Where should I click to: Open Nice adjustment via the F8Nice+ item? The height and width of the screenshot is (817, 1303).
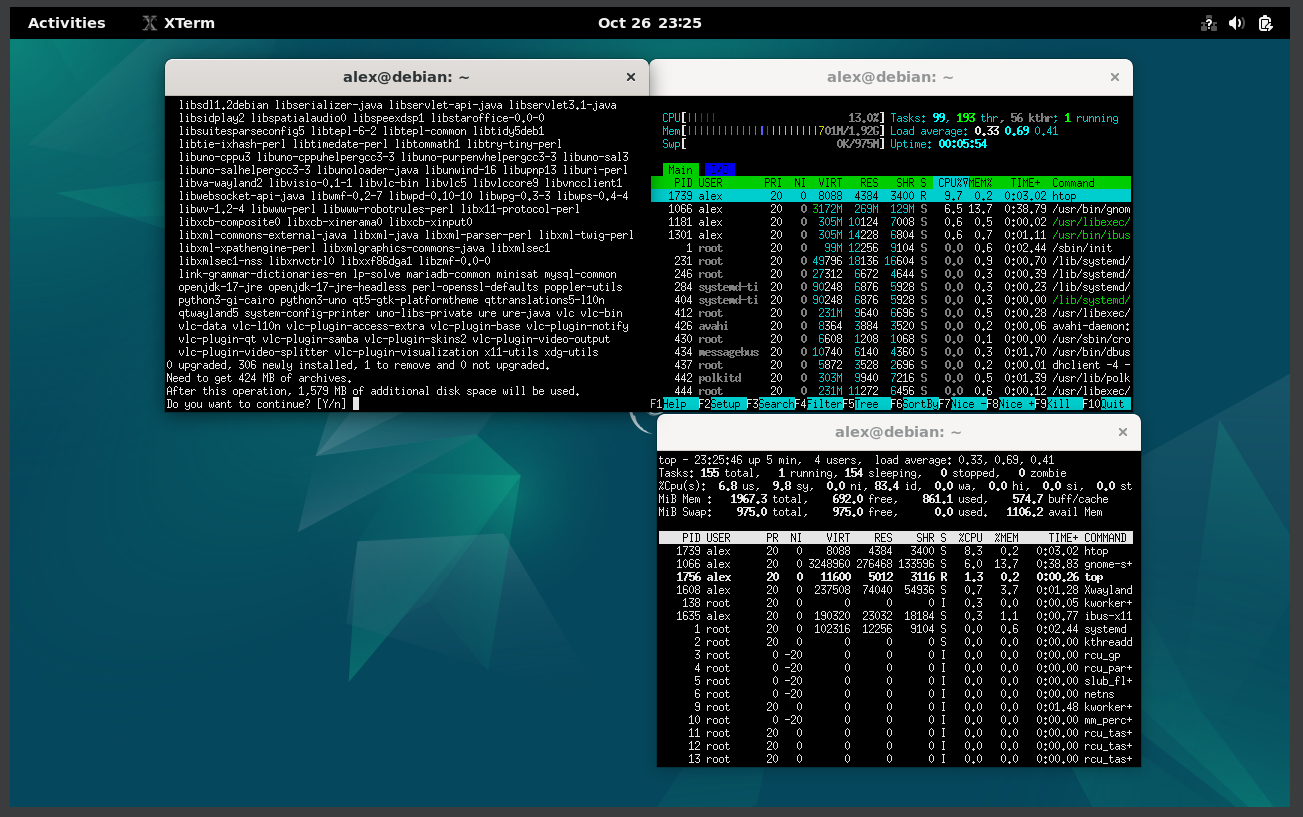pyautogui.click(x=1011, y=403)
